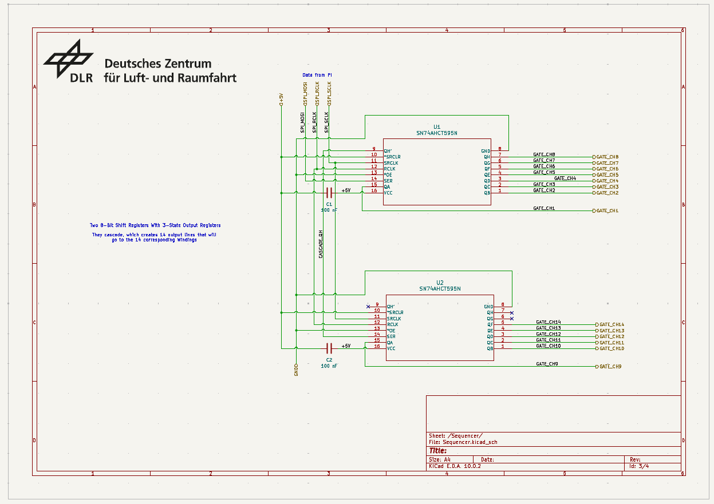Click the 'They cascade' description text
Viewport: 714px width, 504px height.
tap(154, 237)
